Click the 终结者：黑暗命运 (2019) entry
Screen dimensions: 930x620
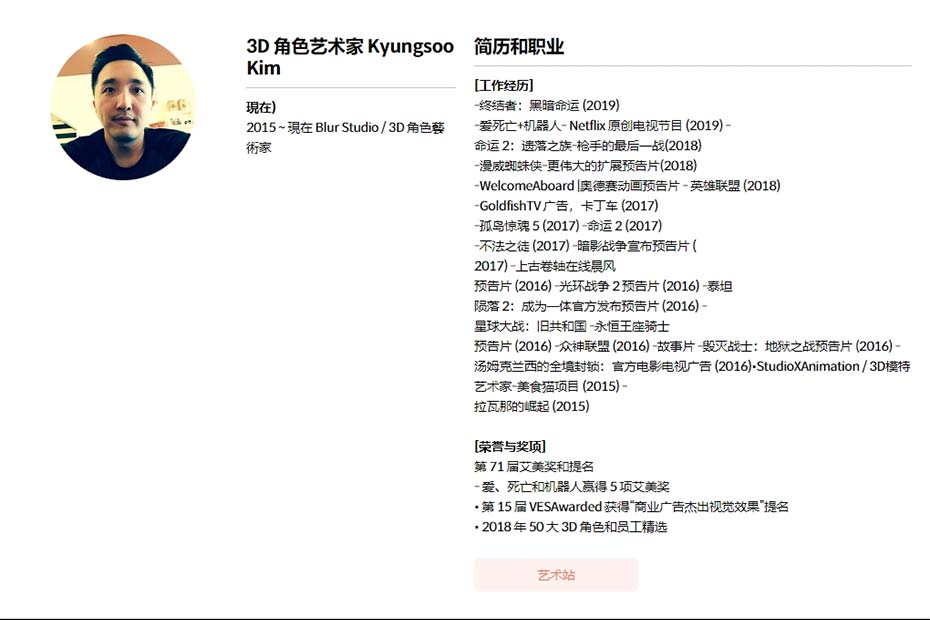pyautogui.click(x=547, y=106)
